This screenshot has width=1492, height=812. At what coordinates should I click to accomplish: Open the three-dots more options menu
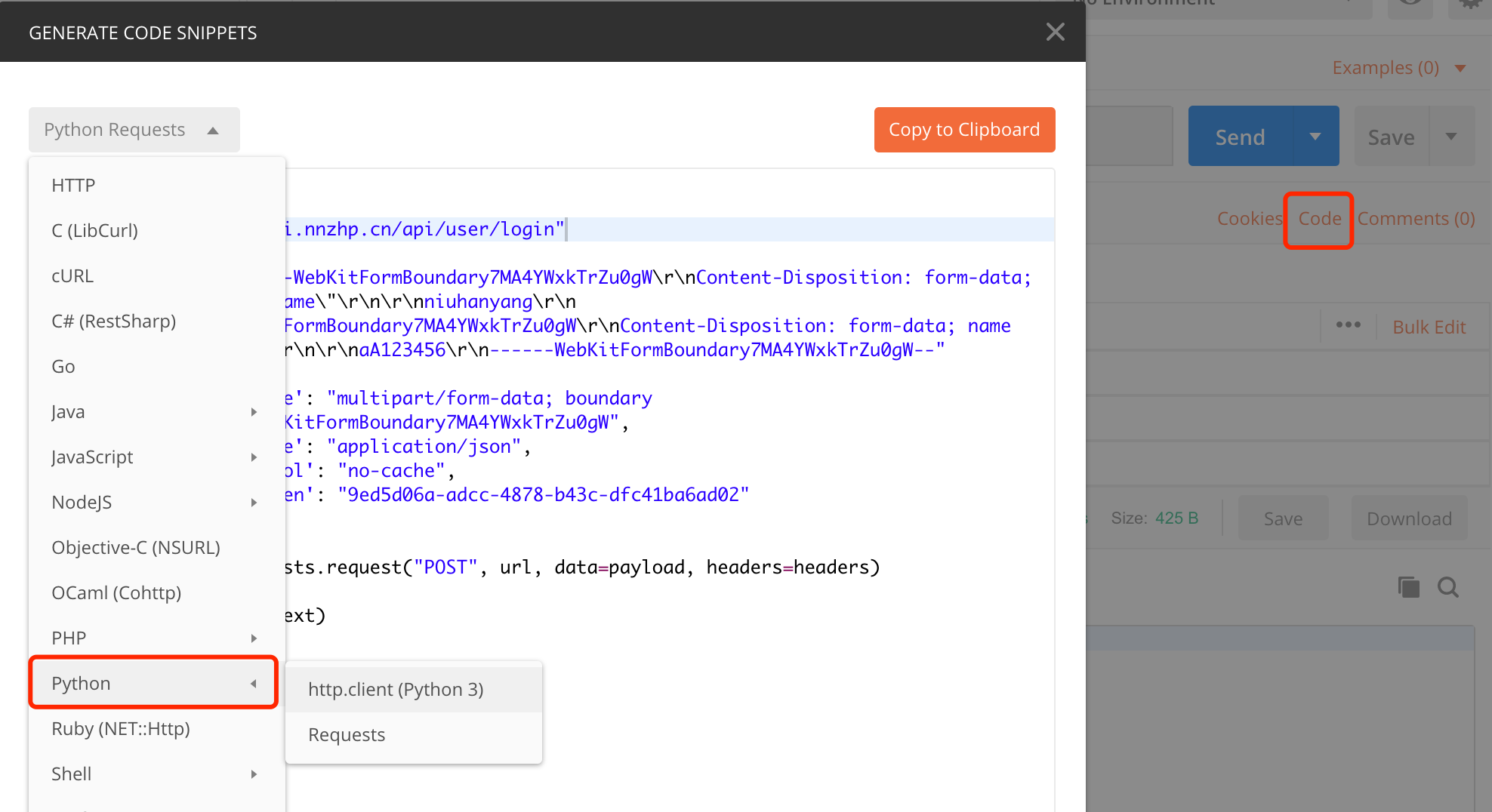coord(1348,325)
